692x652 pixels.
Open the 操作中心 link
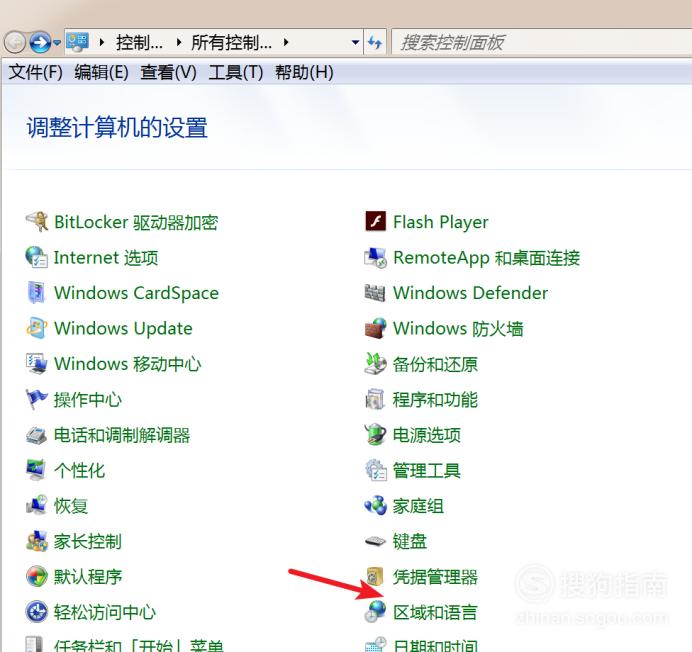click(88, 399)
